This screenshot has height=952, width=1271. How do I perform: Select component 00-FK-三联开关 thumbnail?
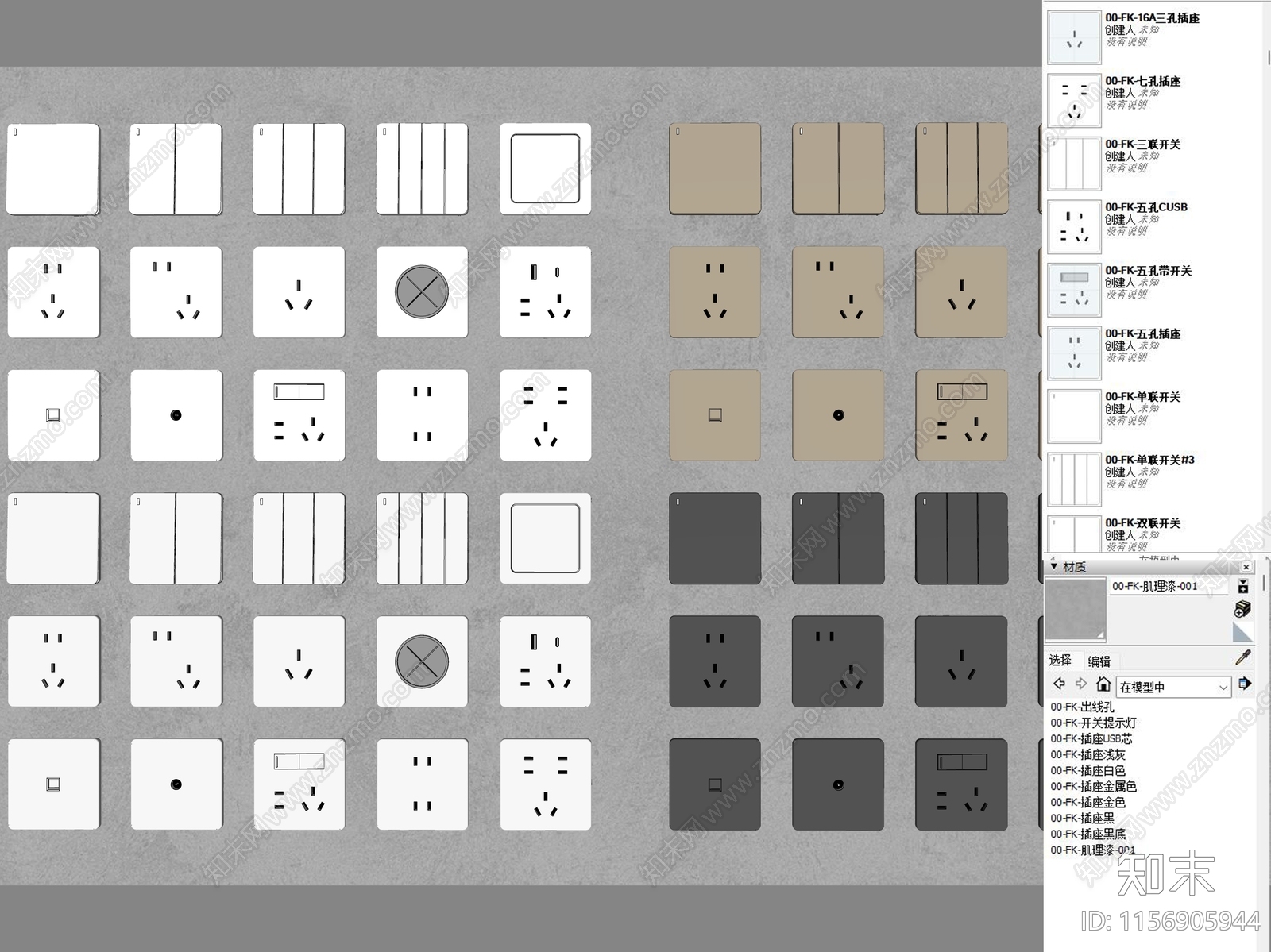(x=1074, y=164)
